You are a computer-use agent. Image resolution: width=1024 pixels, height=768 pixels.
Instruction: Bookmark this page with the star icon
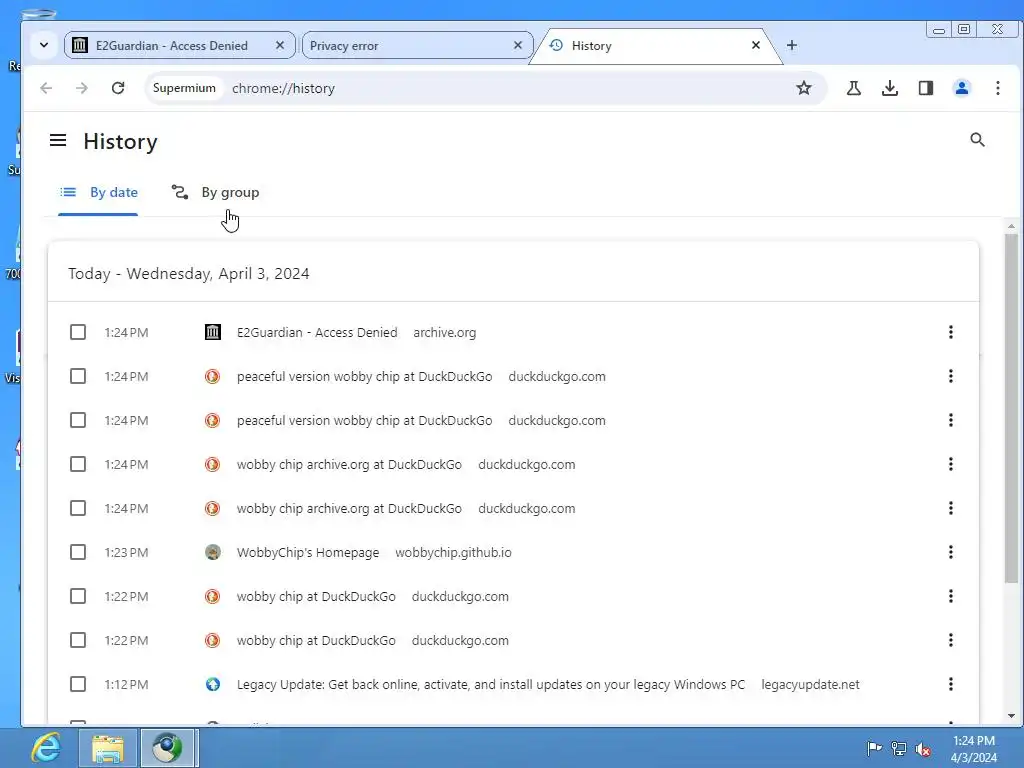[803, 88]
